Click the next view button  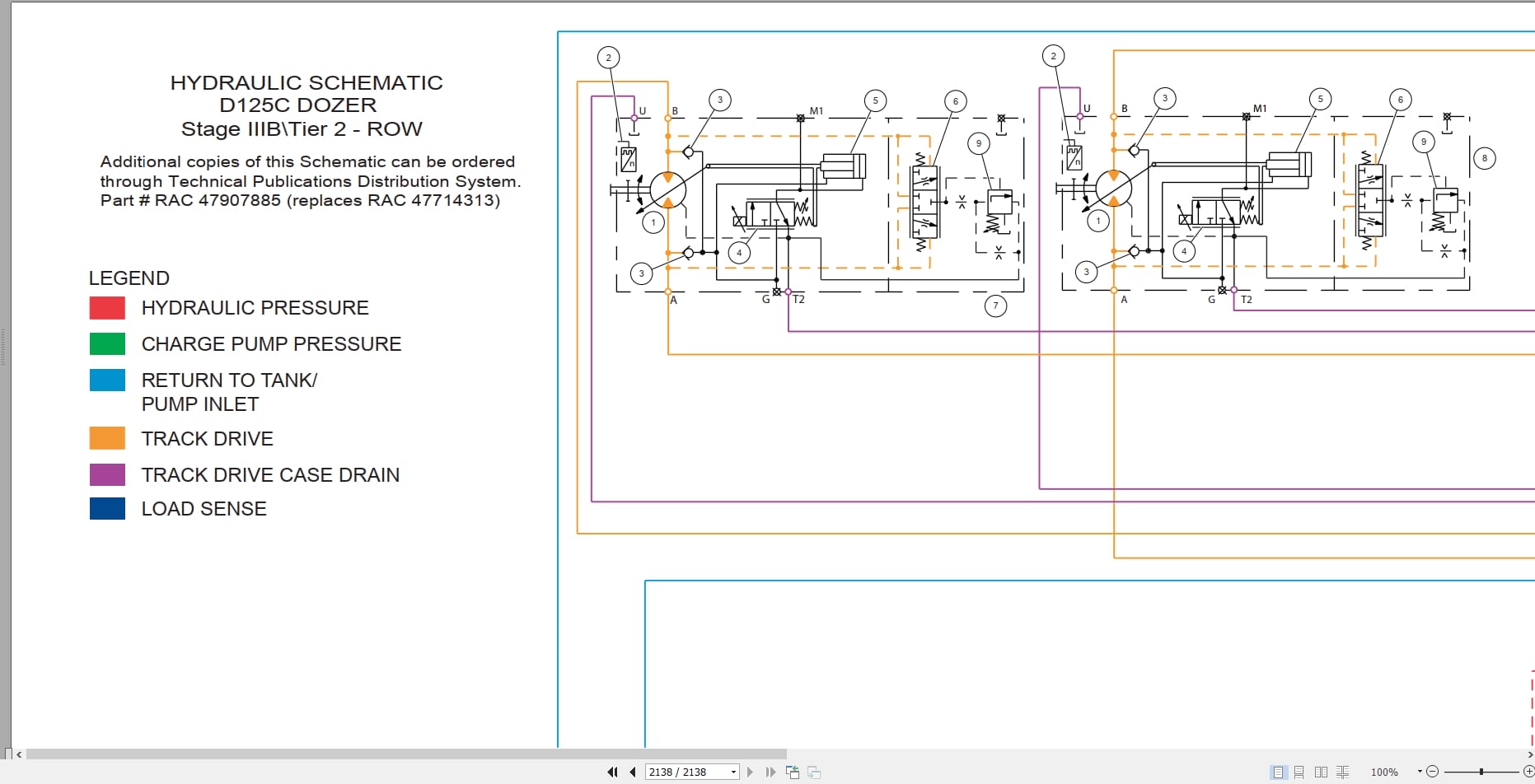click(814, 772)
